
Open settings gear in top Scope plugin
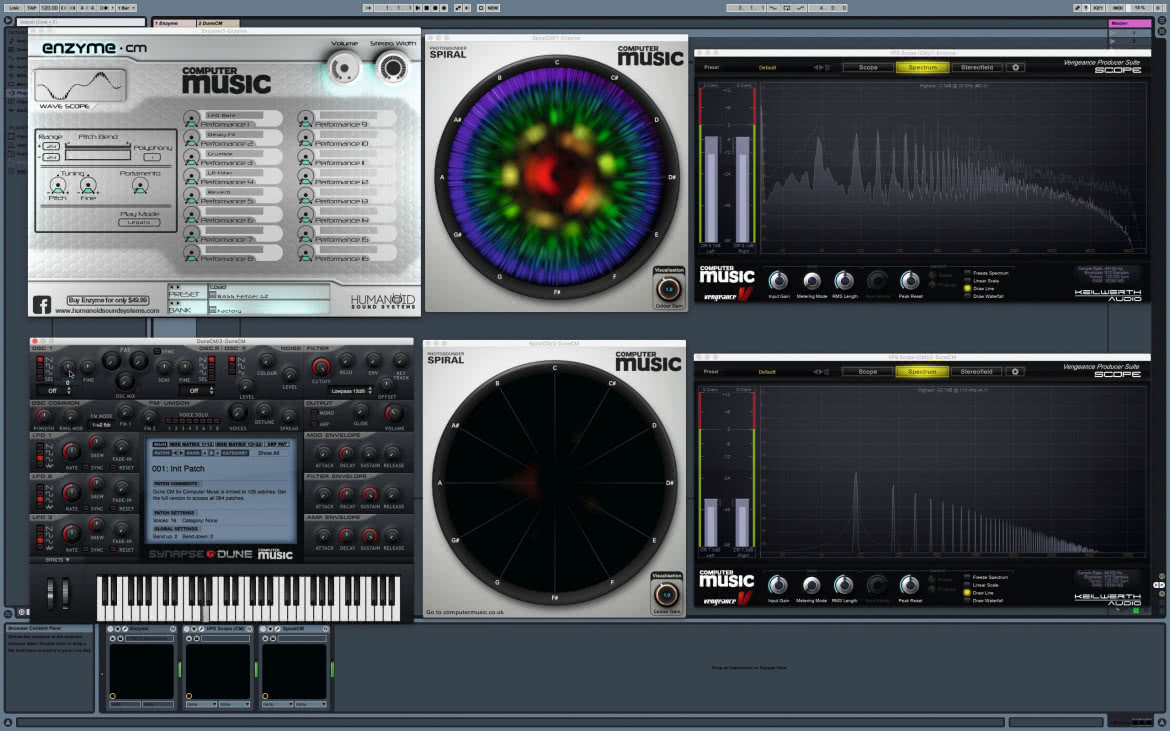pyautogui.click(x=1015, y=67)
